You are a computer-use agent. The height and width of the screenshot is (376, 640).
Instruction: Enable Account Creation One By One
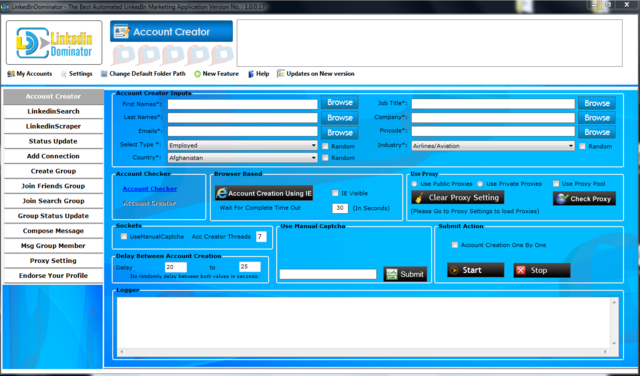pos(455,245)
